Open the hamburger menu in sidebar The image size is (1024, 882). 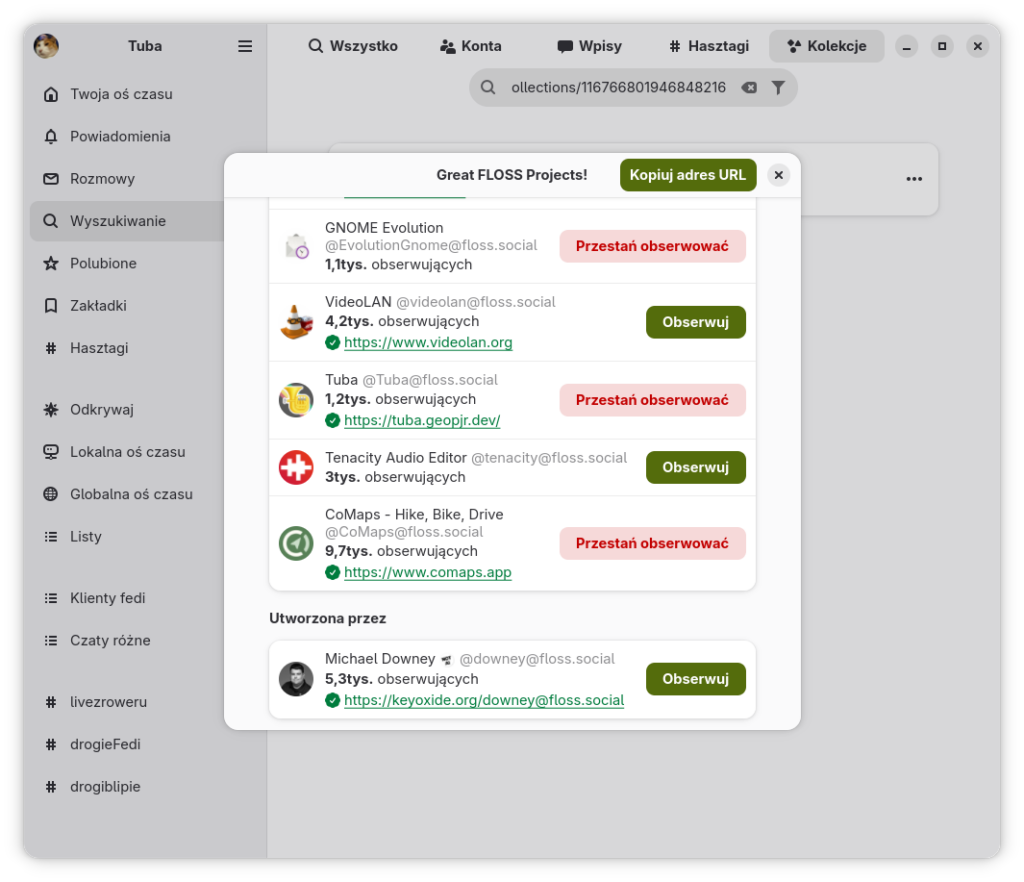pos(245,46)
